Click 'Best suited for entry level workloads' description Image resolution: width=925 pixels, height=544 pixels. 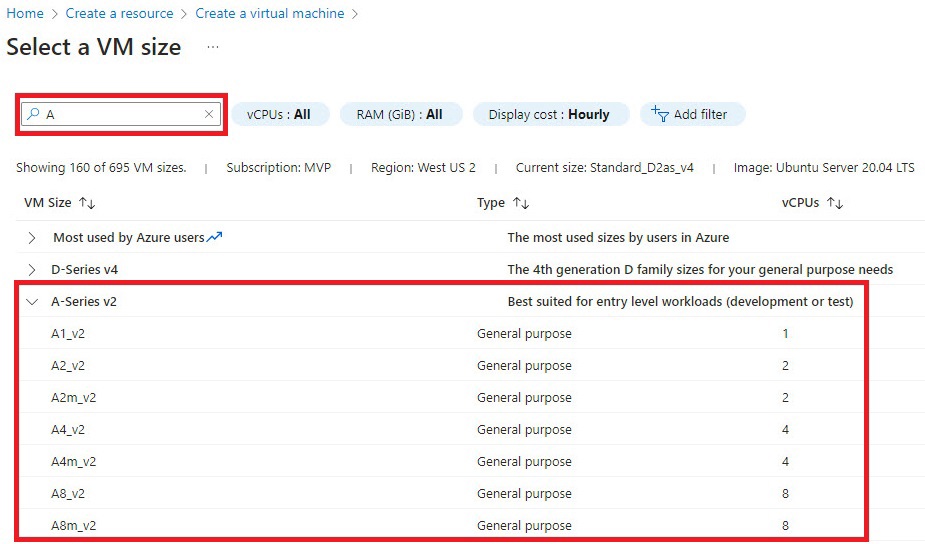click(681, 302)
